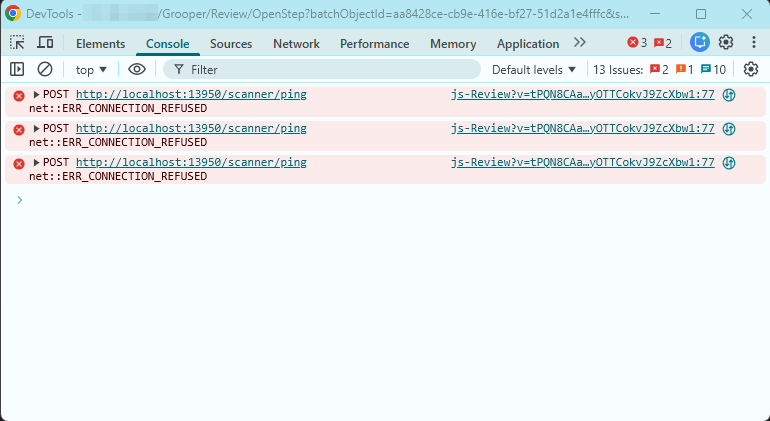
Task: Open second js-Review source link
Action: 583,128
